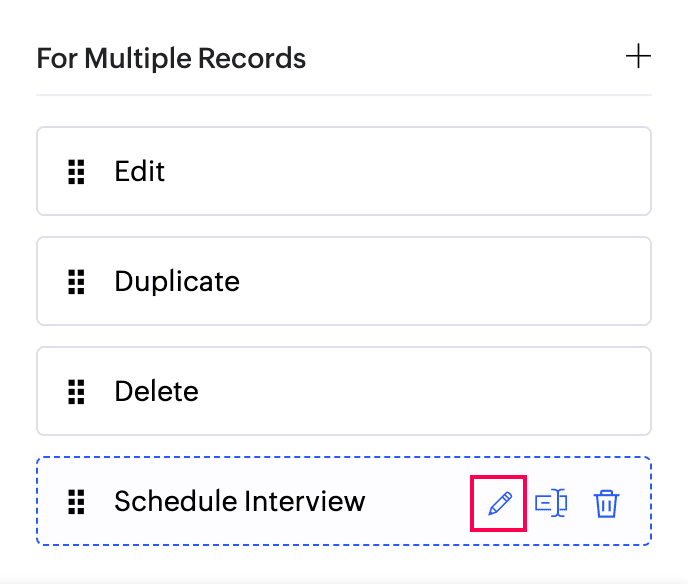Screen dimensions: 688x584
Task: Click the gap between Schedule Interview and pencil
Action: click(x=417, y=502)
